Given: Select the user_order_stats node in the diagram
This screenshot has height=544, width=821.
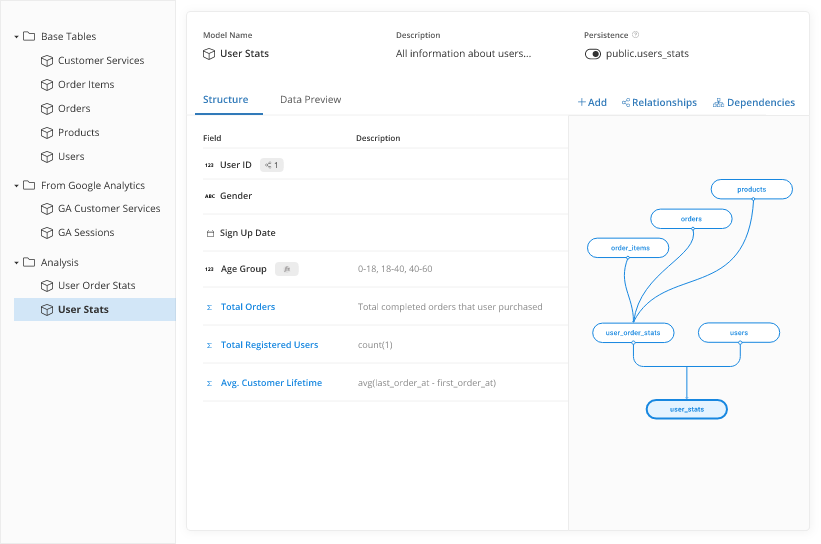Looking at the screenshot, I should [633, 332].
